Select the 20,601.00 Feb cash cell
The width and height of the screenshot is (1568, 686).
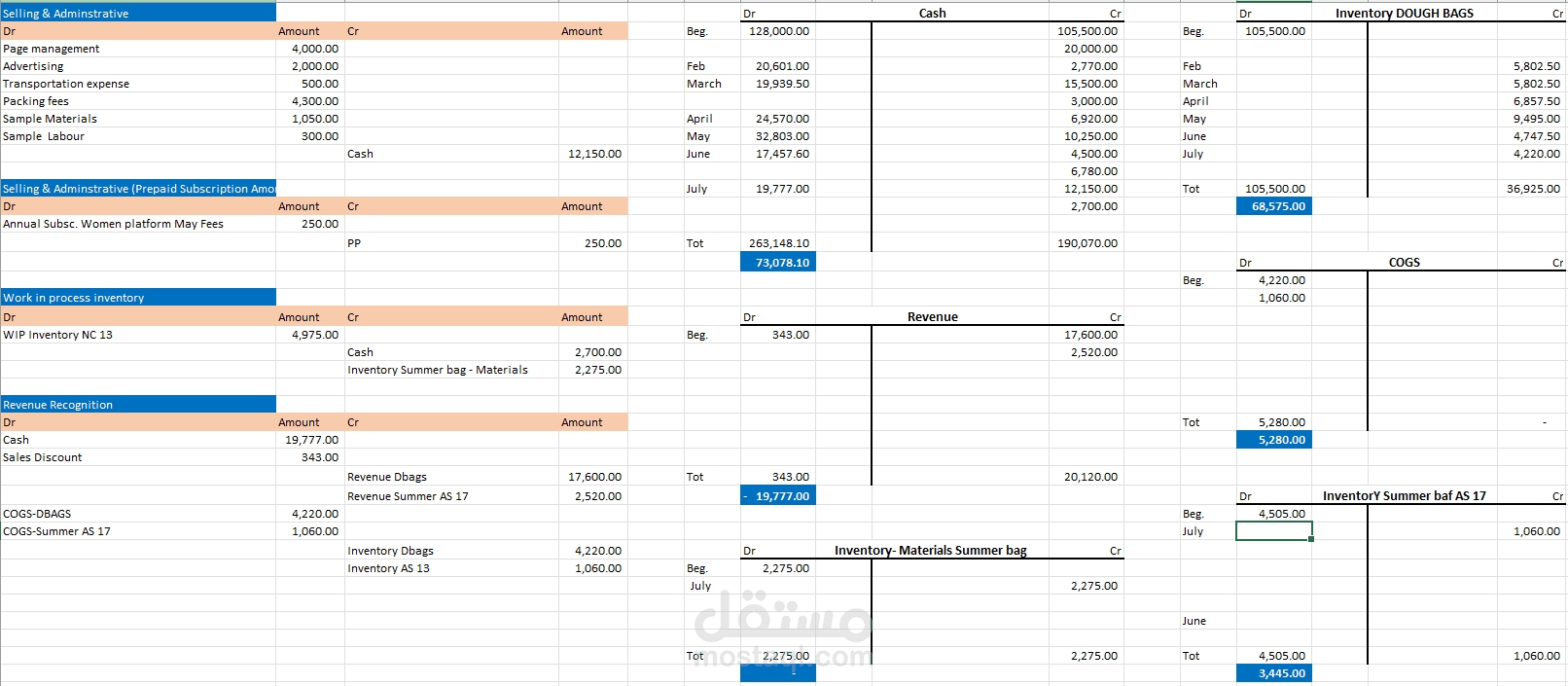click(x=778, y=66)
